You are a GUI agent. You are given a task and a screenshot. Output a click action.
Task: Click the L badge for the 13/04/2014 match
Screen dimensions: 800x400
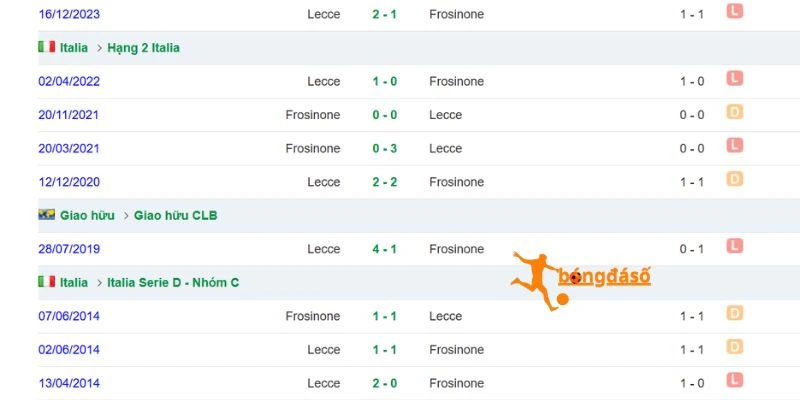(735, 380)
